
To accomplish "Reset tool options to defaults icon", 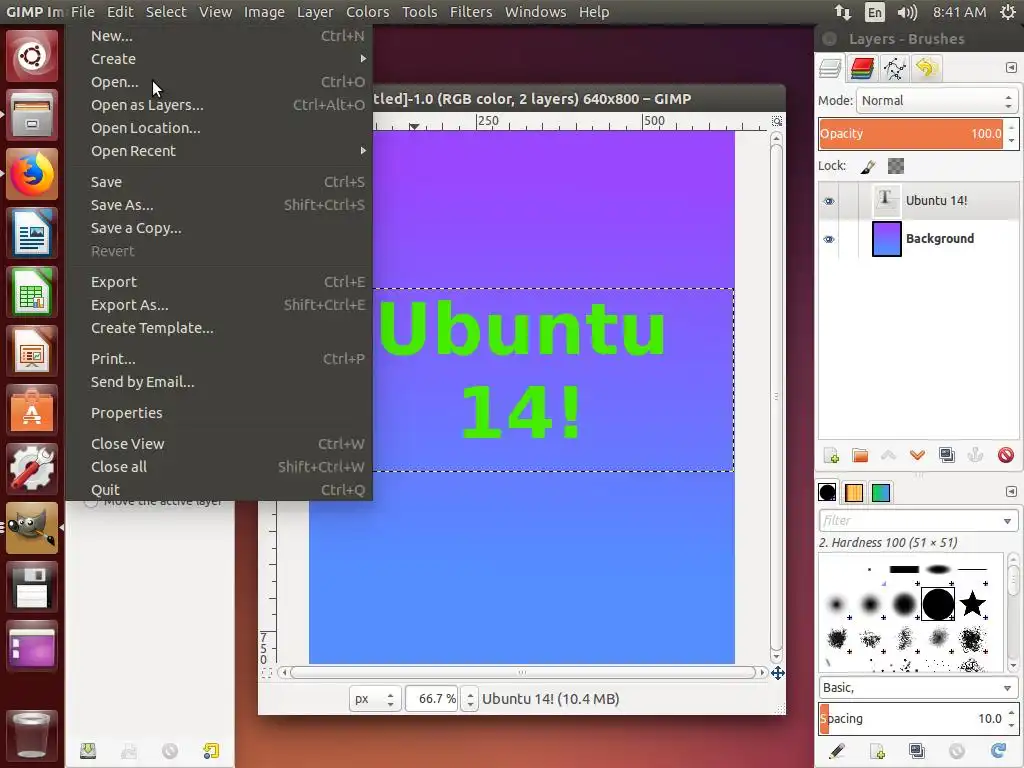I will pos(211,751).
